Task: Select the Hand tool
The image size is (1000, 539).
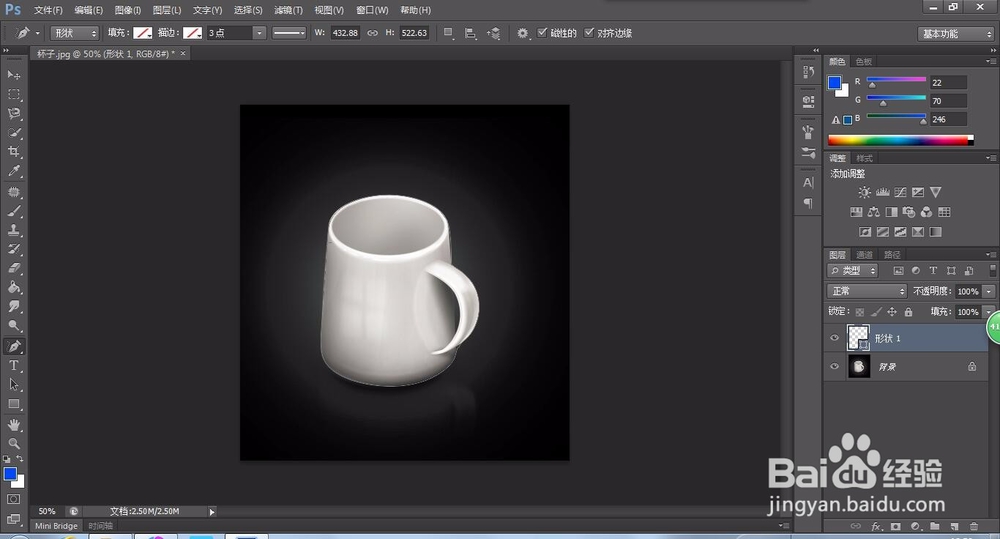Action: [14, 424]
